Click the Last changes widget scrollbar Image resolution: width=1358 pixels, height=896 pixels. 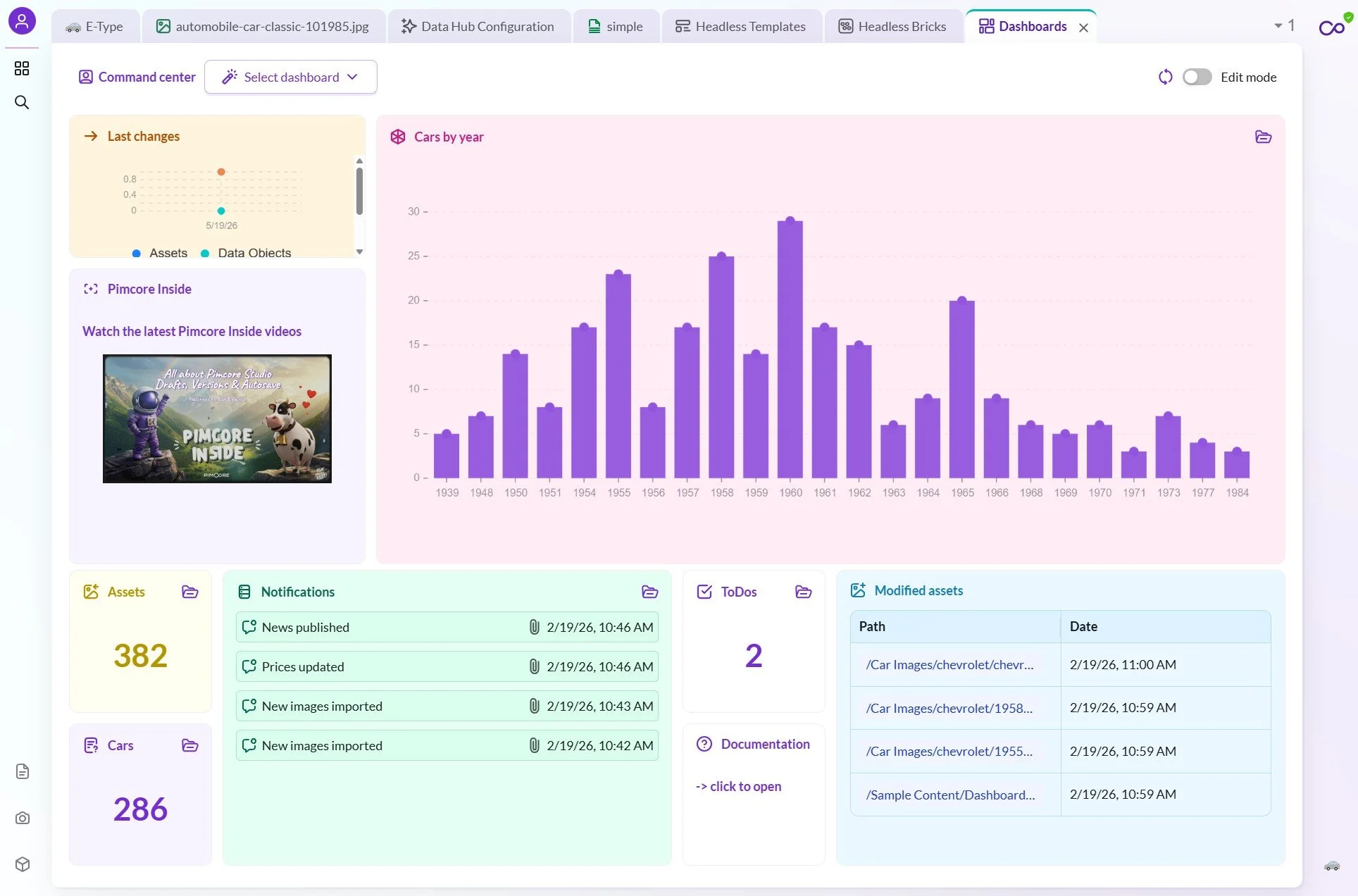pos(359,190)
